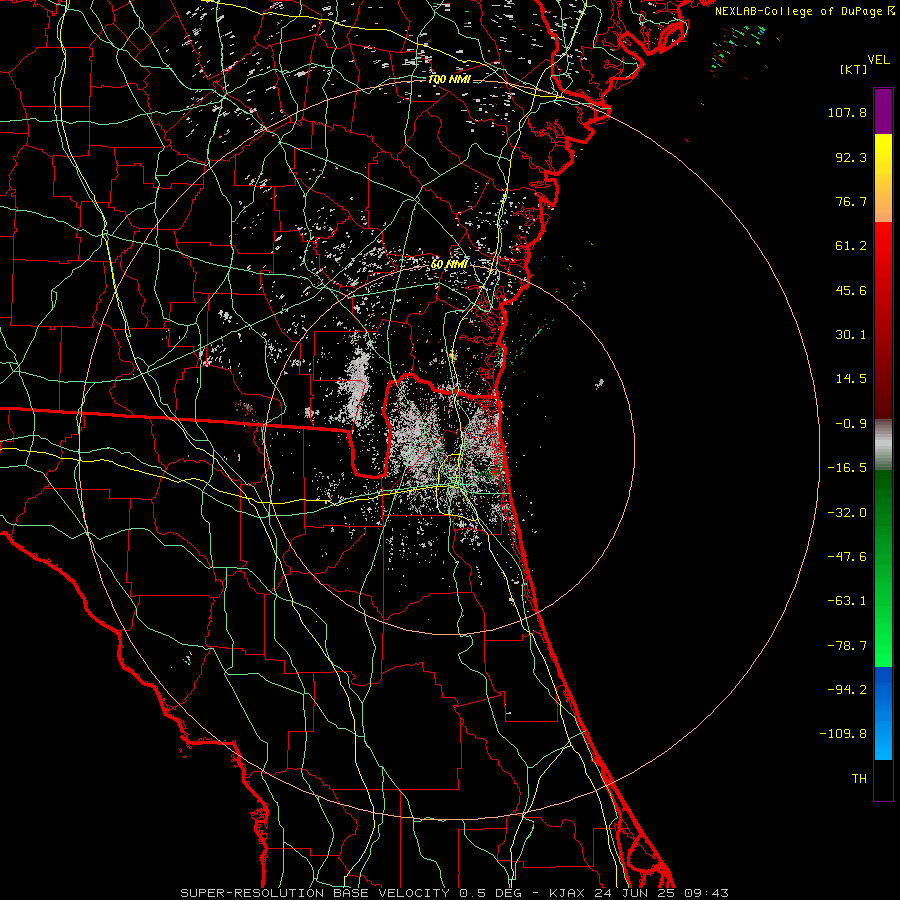Click the blue segment of the color bar
Viewport: 900px width, 900px height.
click(x=883, y=713)
